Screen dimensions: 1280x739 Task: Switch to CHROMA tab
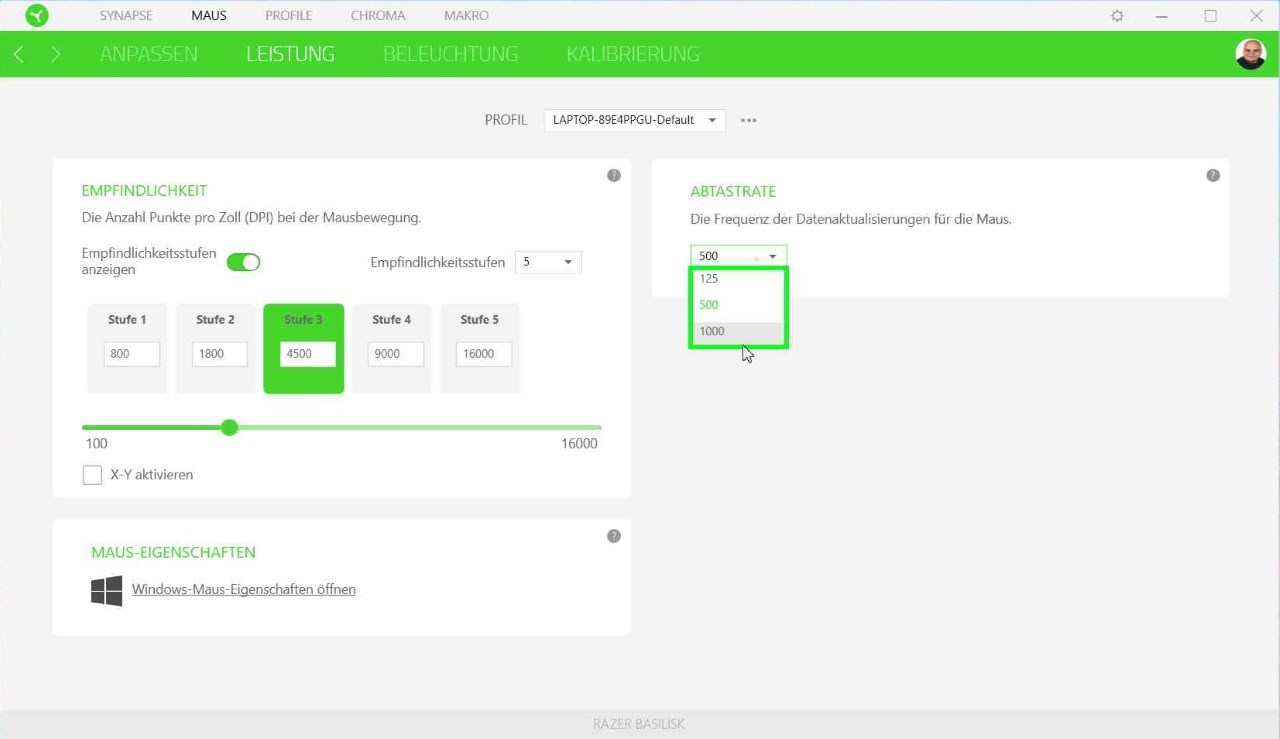pos(378,16)
